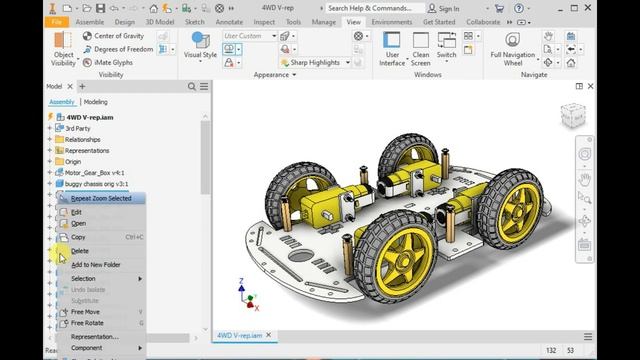This screenshot has height=360, width=640.
Task: Open the Sharp Highlights lighting dropdown
Action: pyautogui.click(x=315, y=62)
